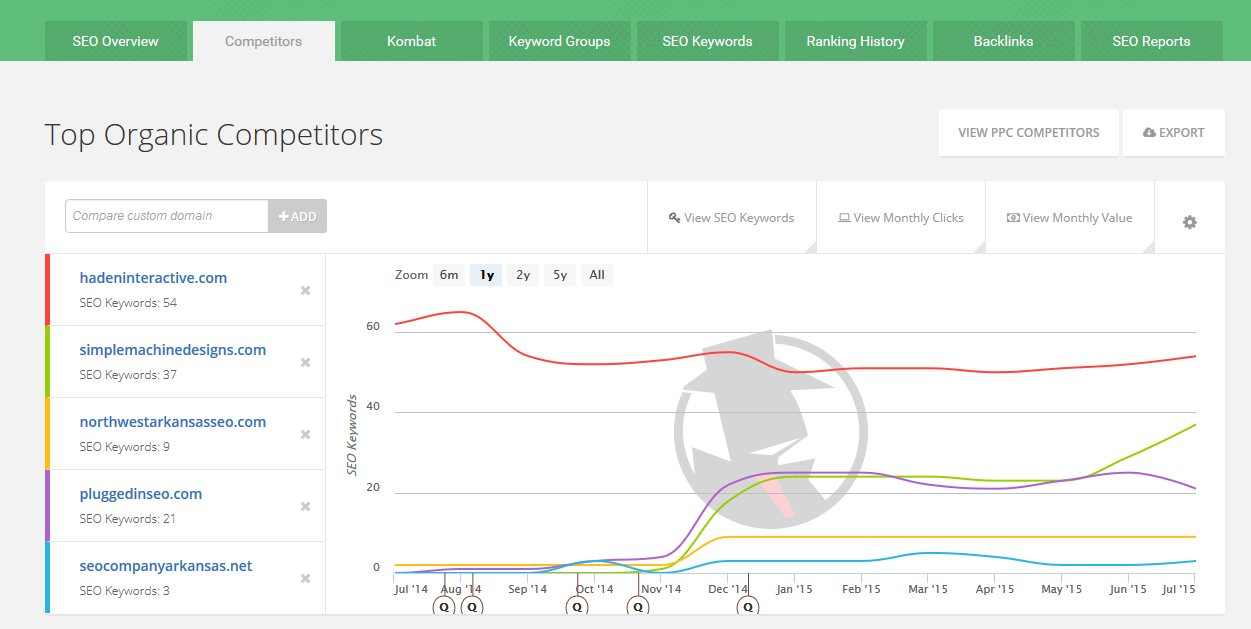Click the 40 value on the y-axis
This screenshot has width=1251, height=629.
pyautogui.click(x=373, y=407)
